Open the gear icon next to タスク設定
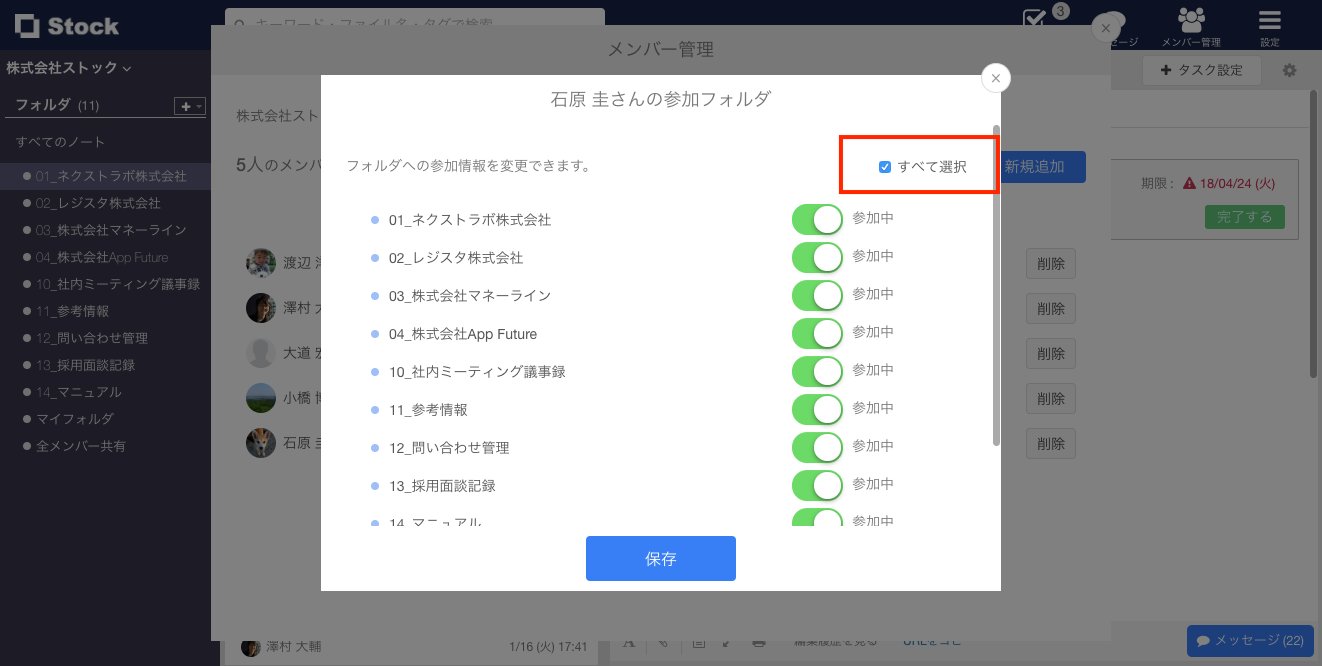The height and width of the screenshot is (666, 1322). pos(1289,70)
